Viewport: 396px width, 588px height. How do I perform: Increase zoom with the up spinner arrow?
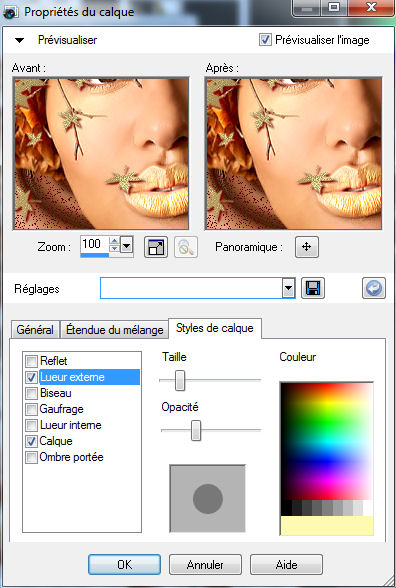[x=114, y=241]
